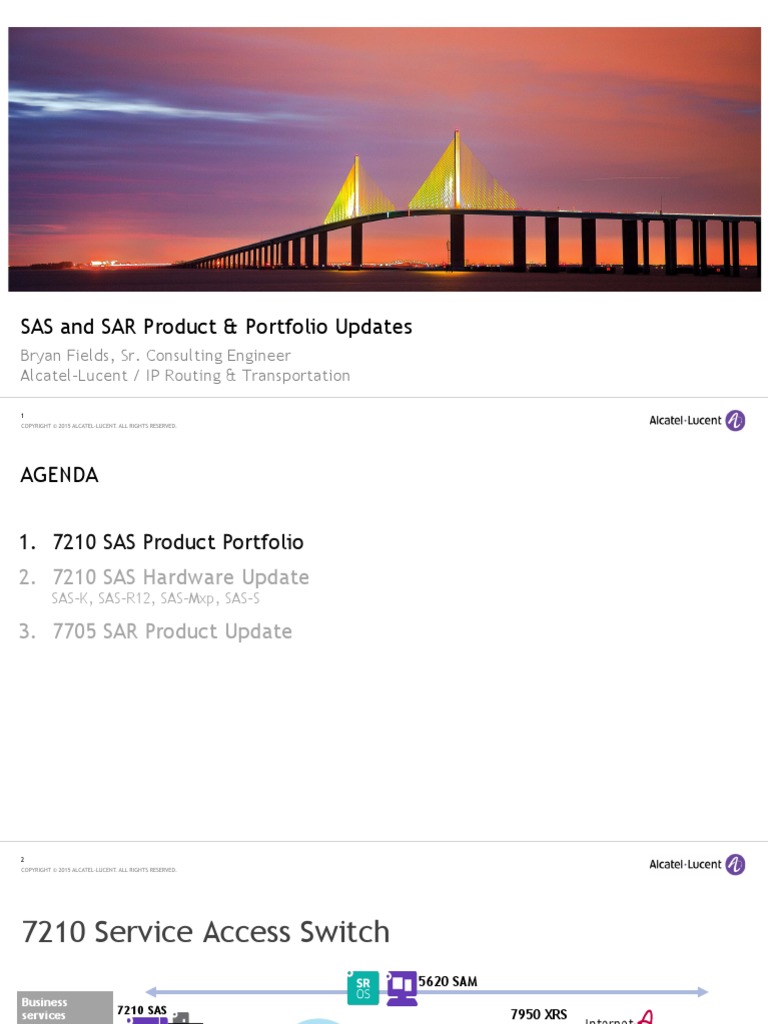The image size is (768, 1024).
Task: Click the Internet symbol icon
Action: 646,1017
